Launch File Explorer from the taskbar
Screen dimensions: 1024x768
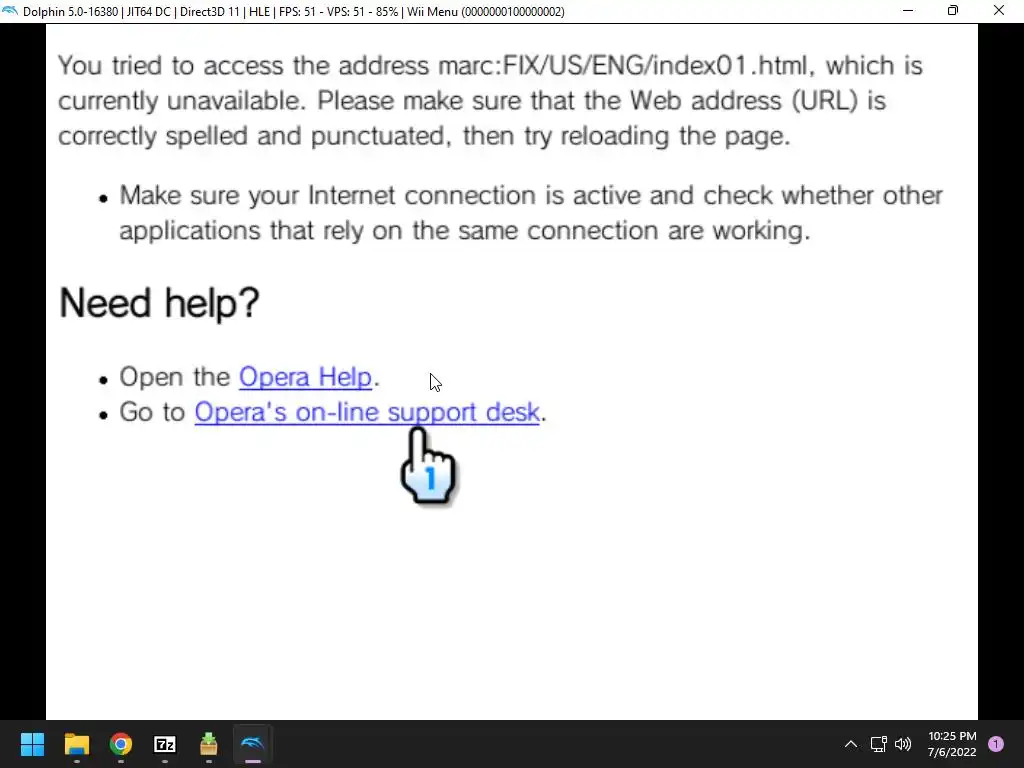coord(77,744)
